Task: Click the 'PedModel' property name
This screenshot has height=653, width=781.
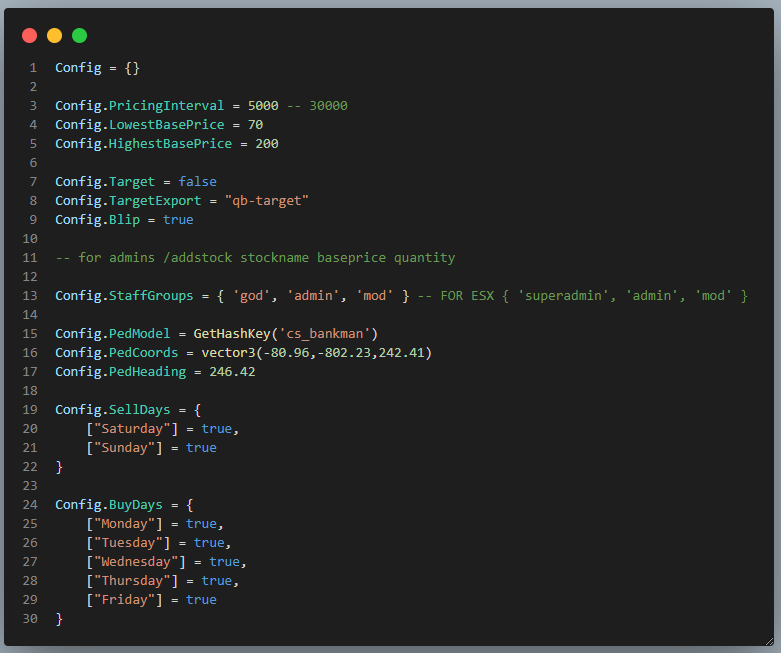Action: tap(139, 334)
